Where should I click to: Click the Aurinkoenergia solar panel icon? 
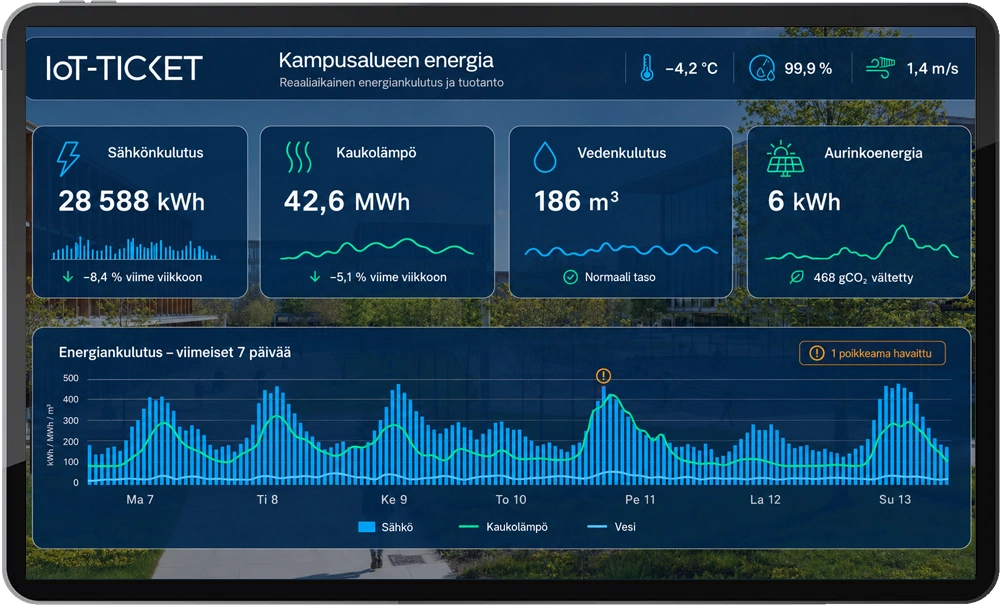click(x=785, y=159)
